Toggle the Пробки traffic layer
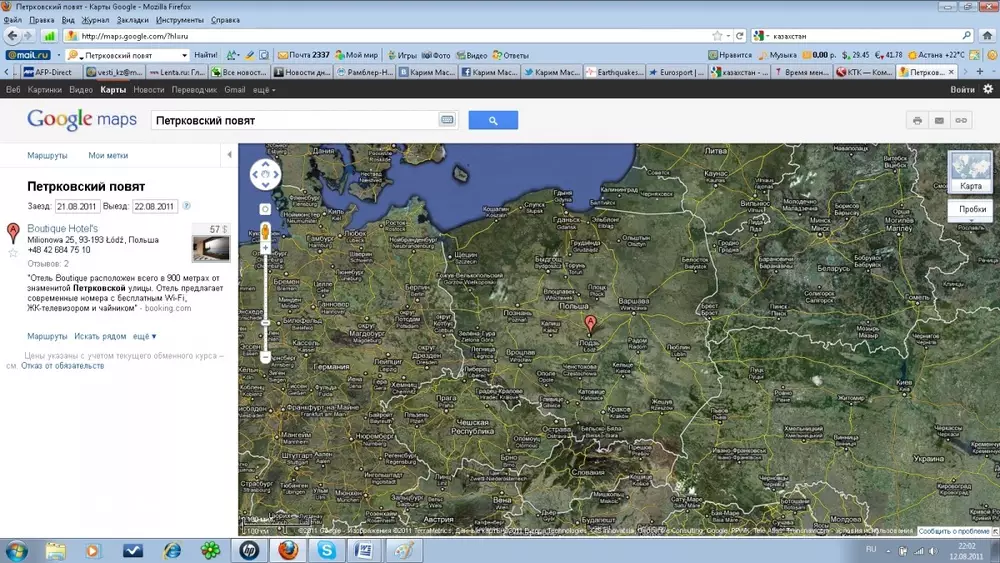Screen dimensions: 1000x563 [x=971, y=209]
